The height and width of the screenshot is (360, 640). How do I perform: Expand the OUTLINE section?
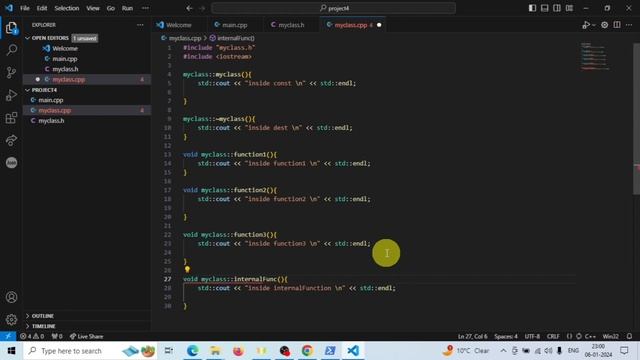[42, 316]
